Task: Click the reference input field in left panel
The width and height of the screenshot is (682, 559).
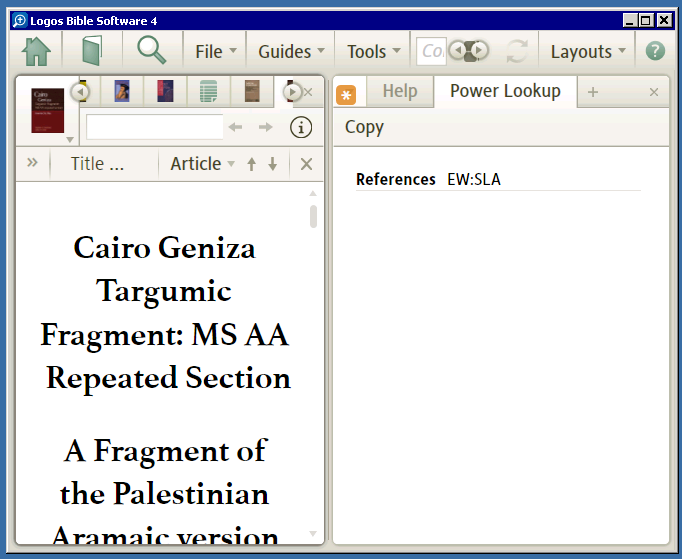Action: [x=154, y=127]
